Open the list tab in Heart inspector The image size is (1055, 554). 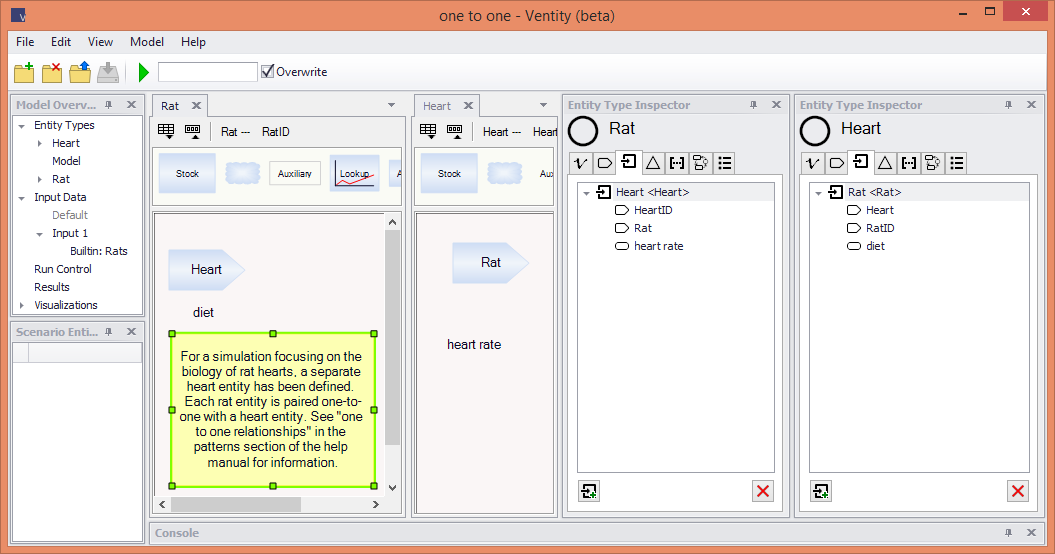956,163
